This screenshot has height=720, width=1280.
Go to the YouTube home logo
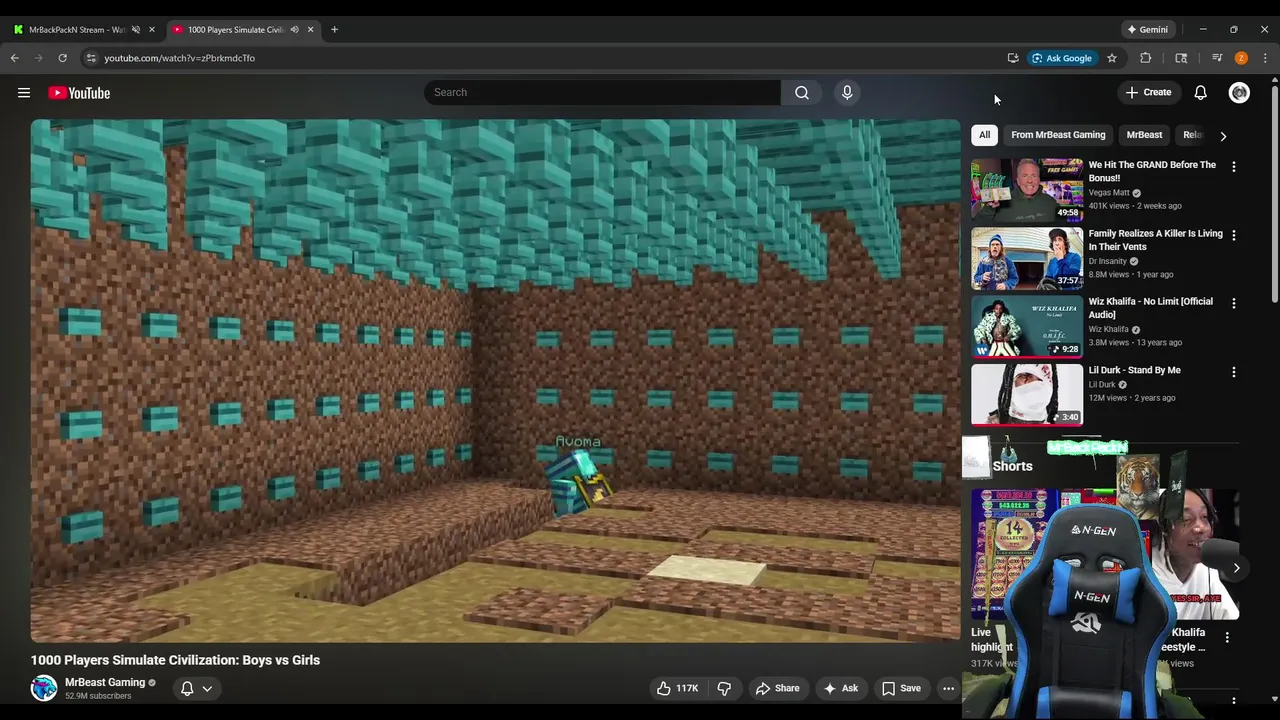coord(79,93)
